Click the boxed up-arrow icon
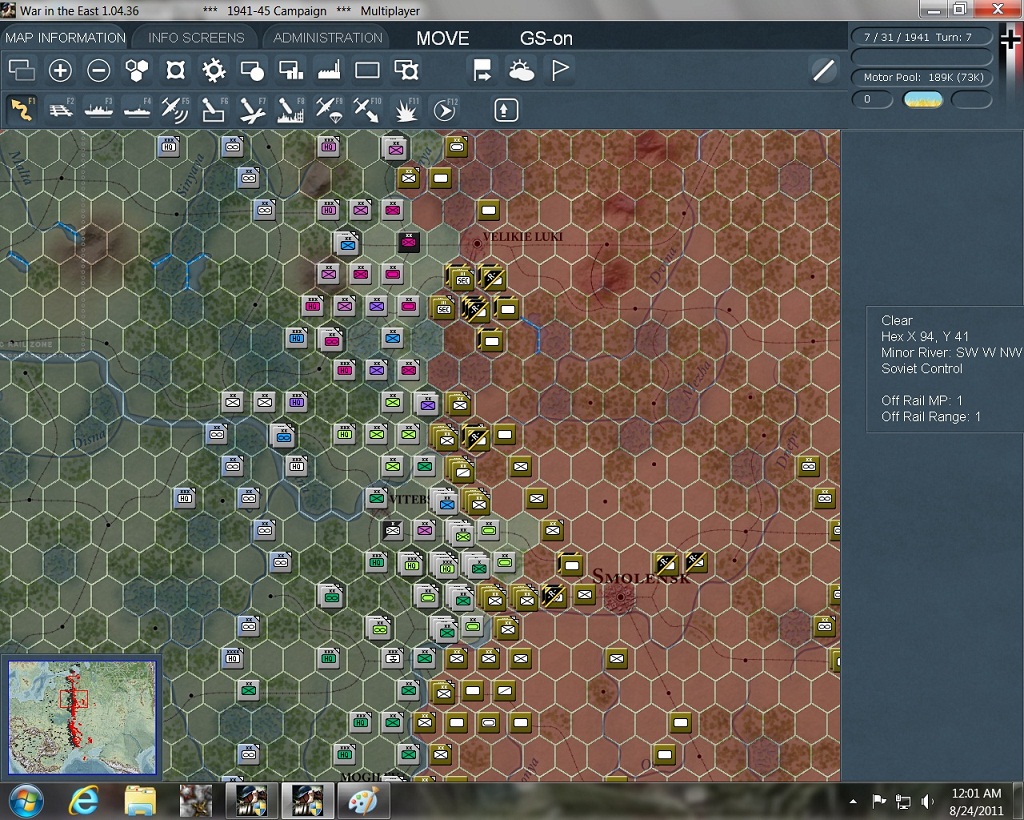Screen dimensions: 1024x820 point(505,110)
